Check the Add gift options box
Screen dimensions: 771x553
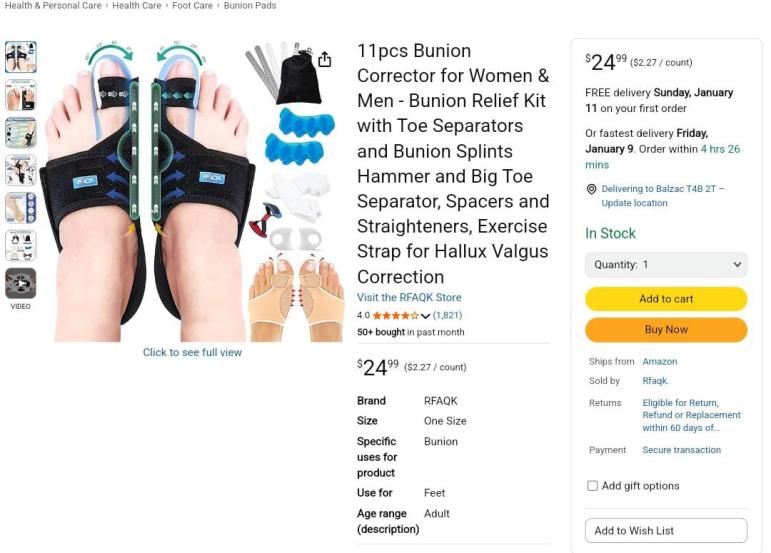point(593,486)
